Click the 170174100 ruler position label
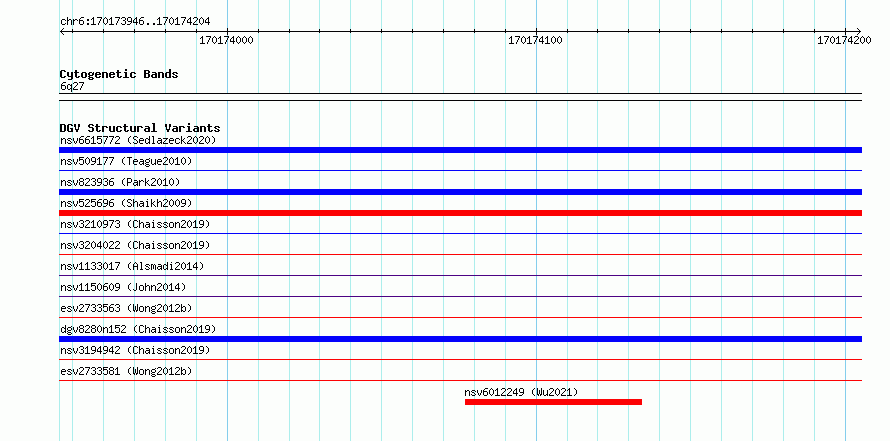890x441 pixels. (x=535, y=40)
